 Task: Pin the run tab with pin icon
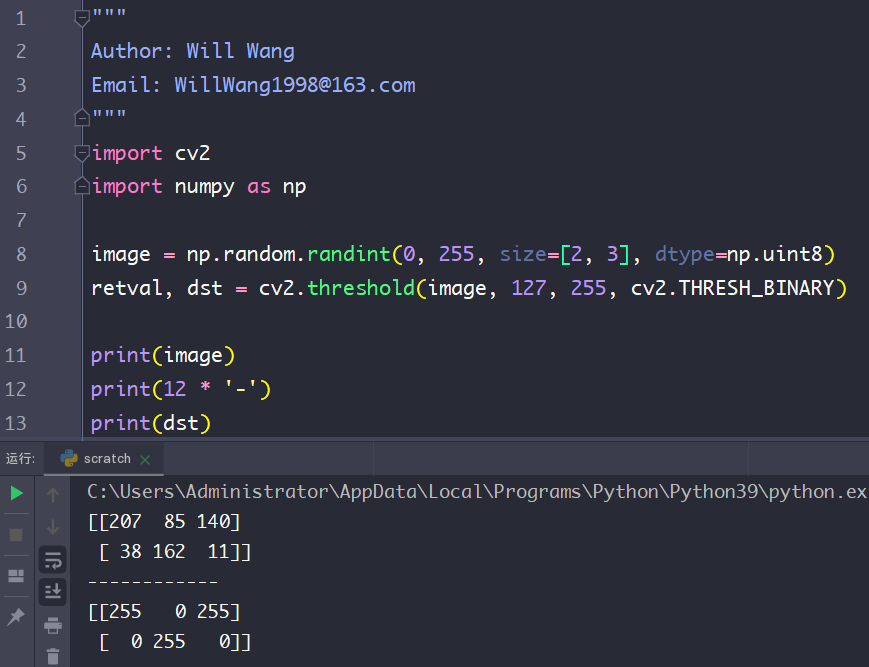pos(16,616)
